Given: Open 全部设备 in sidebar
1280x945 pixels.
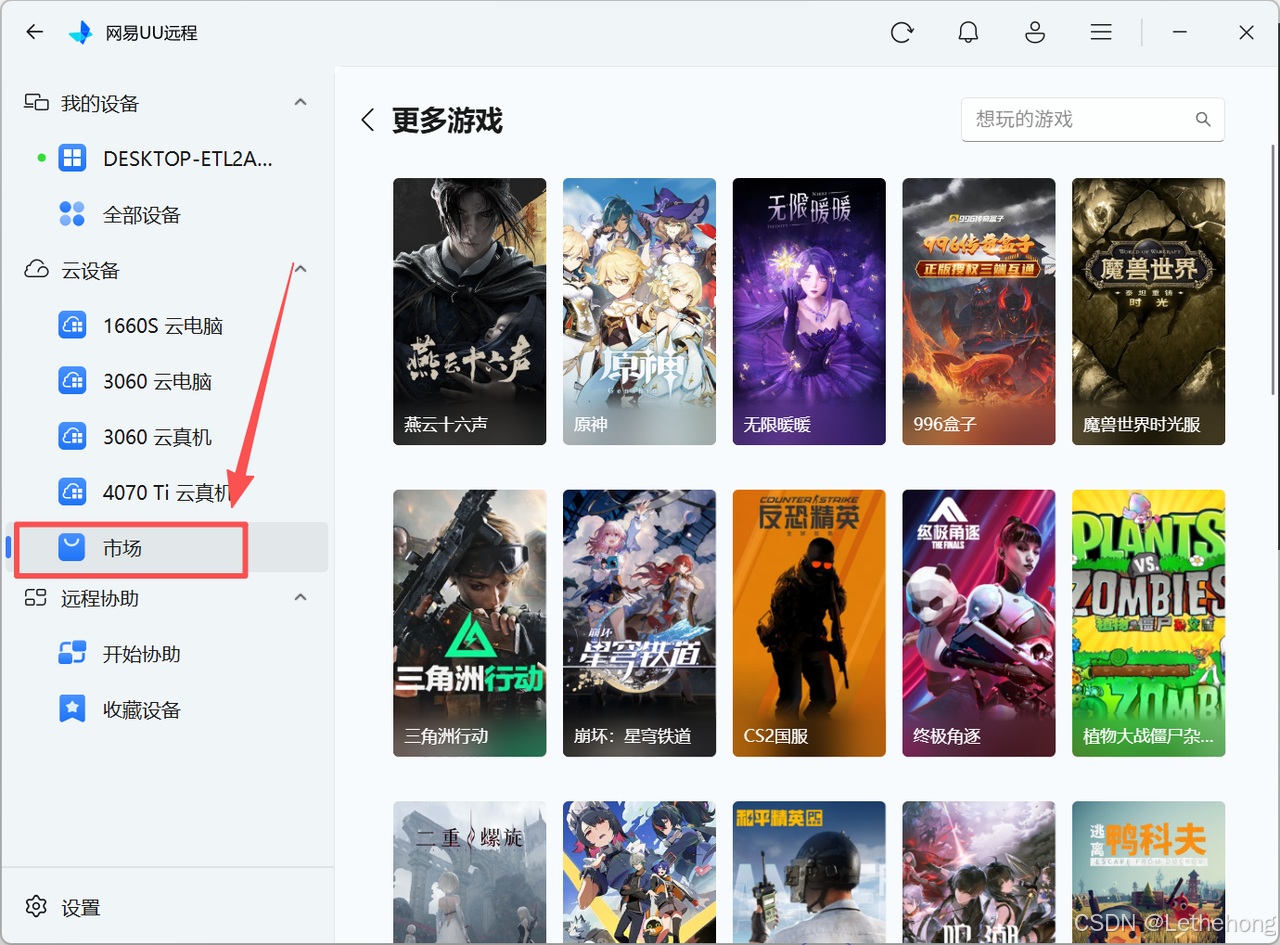Looking at the screenshot, I should point(167,214).
